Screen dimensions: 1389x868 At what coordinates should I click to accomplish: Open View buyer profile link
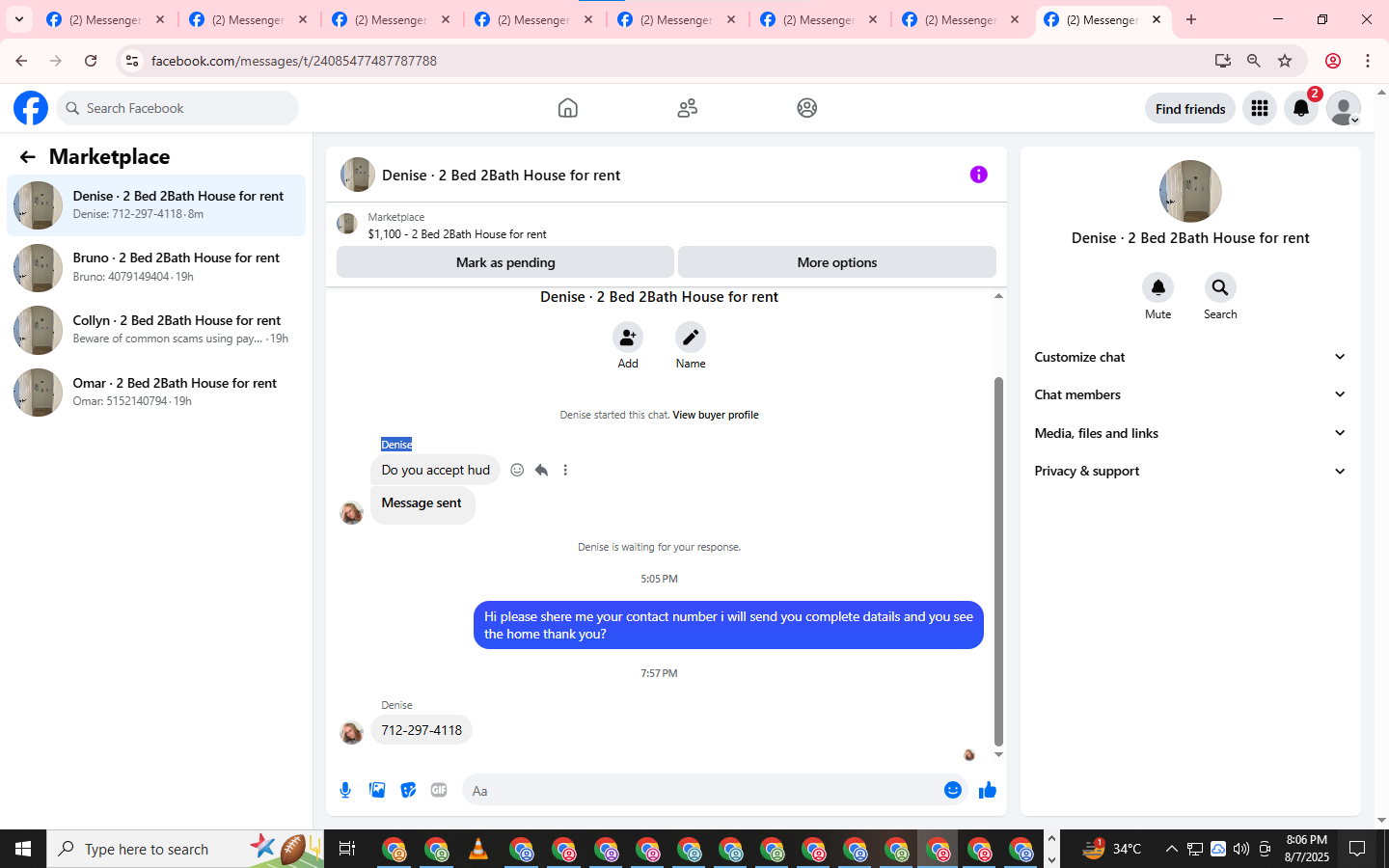point(716,415)
